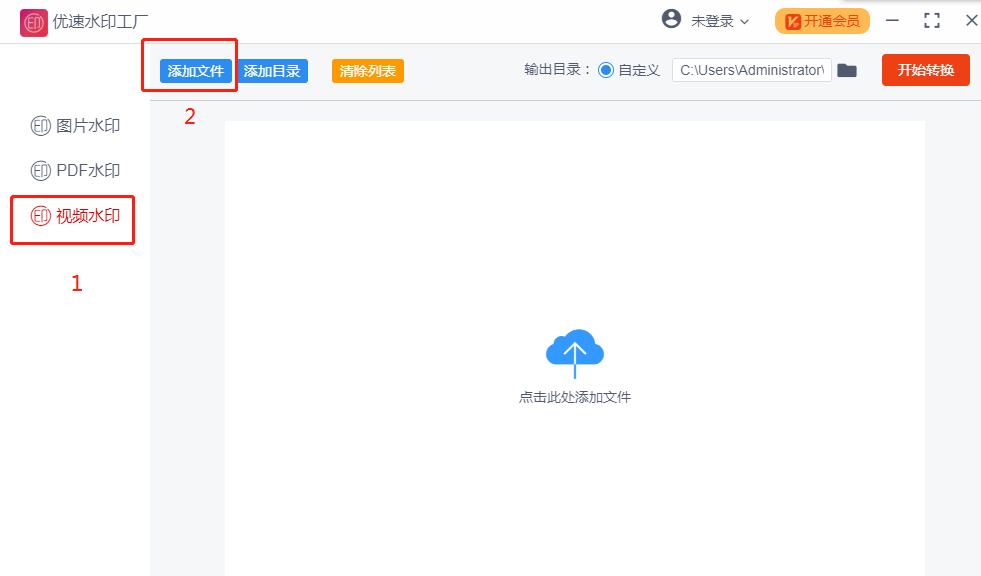Click the 点击此处添加文件 text
This screenshot has width=981, height=576.
click(x=575, y=397)
